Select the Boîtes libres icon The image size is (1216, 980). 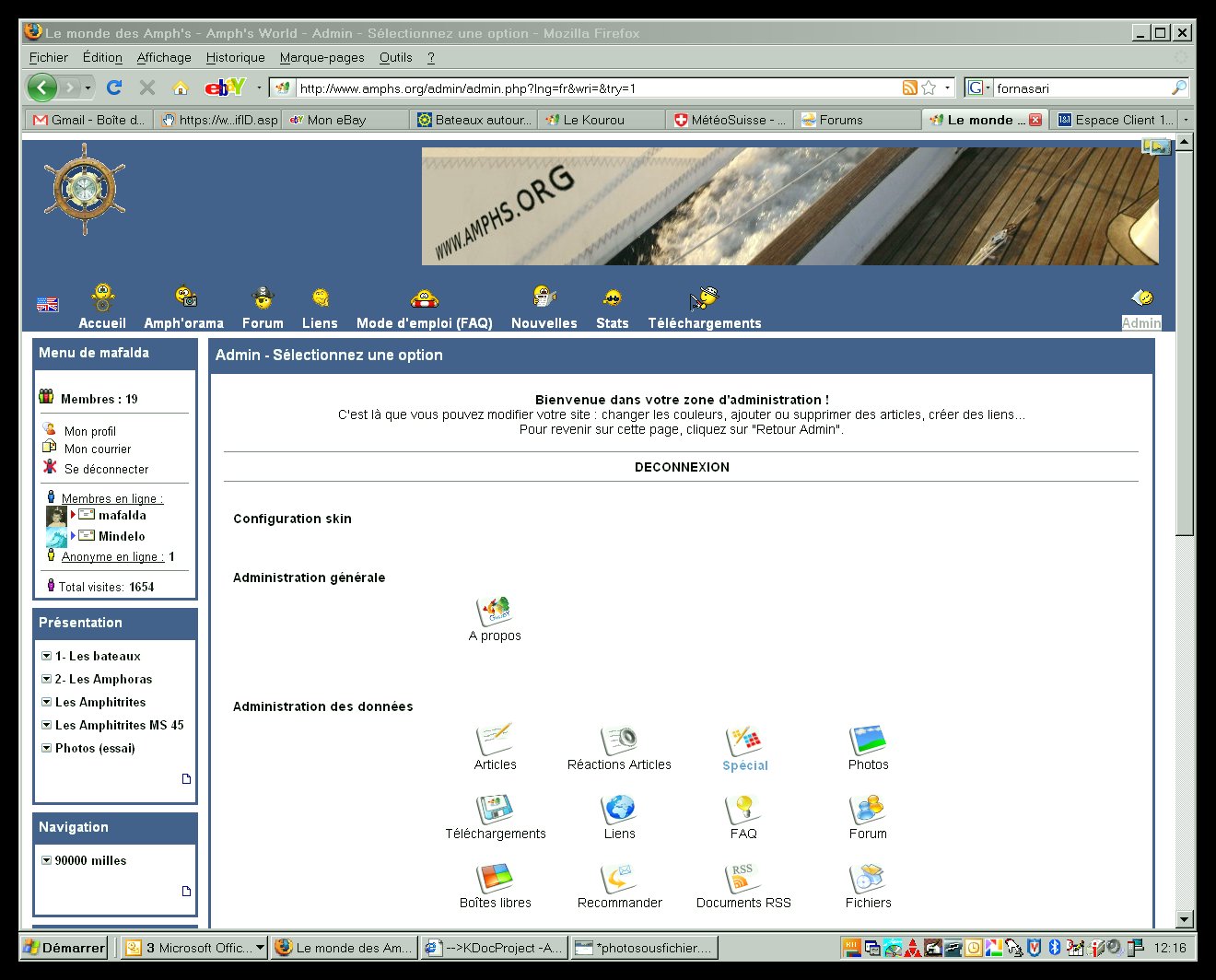[495, 879]
